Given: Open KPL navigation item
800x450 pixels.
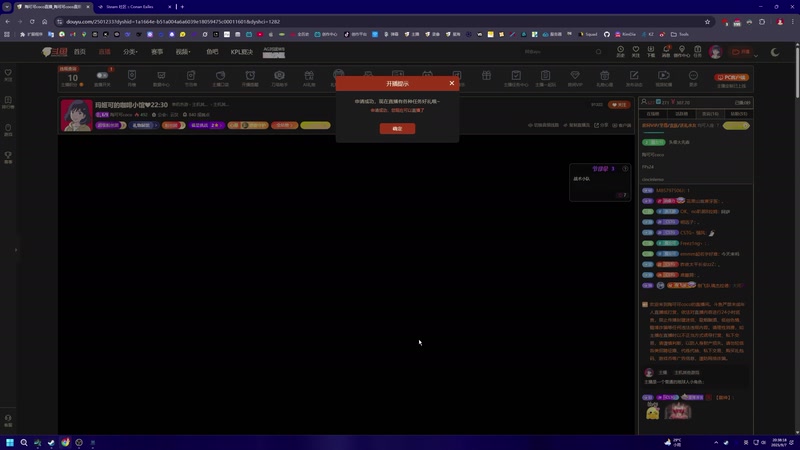Looking at the screenshot, I should click(242, 52).
